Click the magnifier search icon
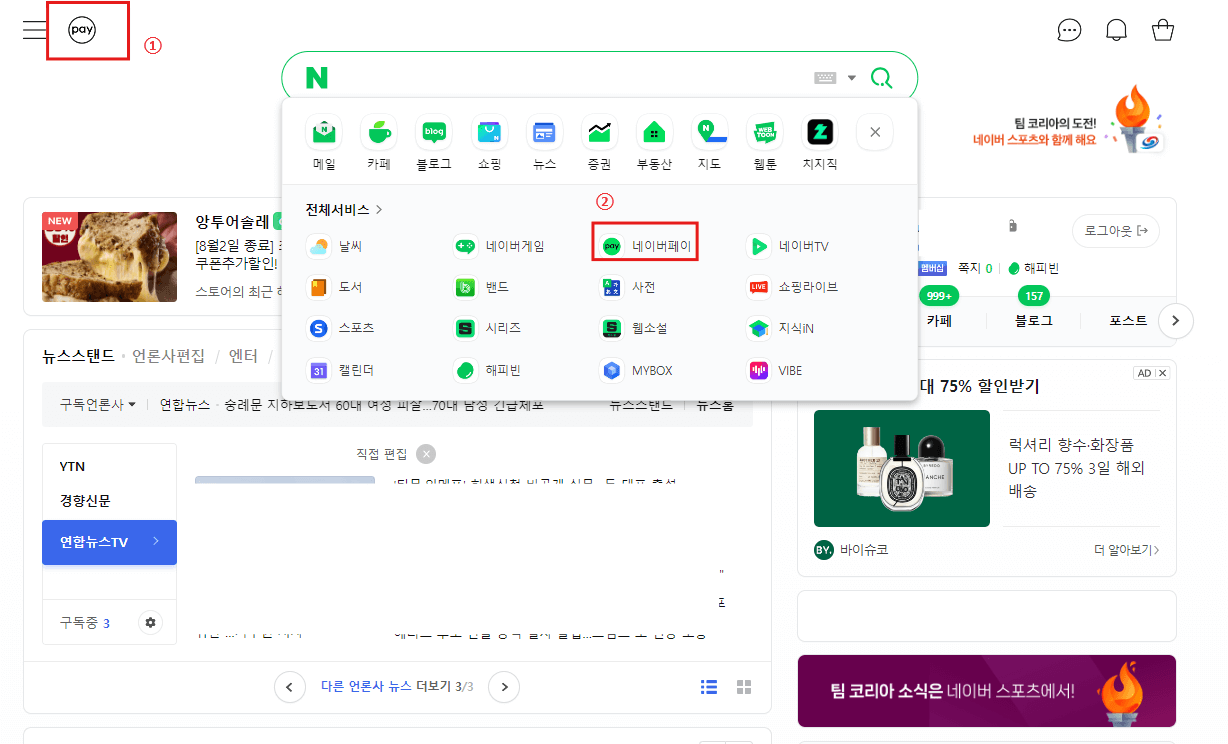The image size is (1228, 744). (881, 78)
